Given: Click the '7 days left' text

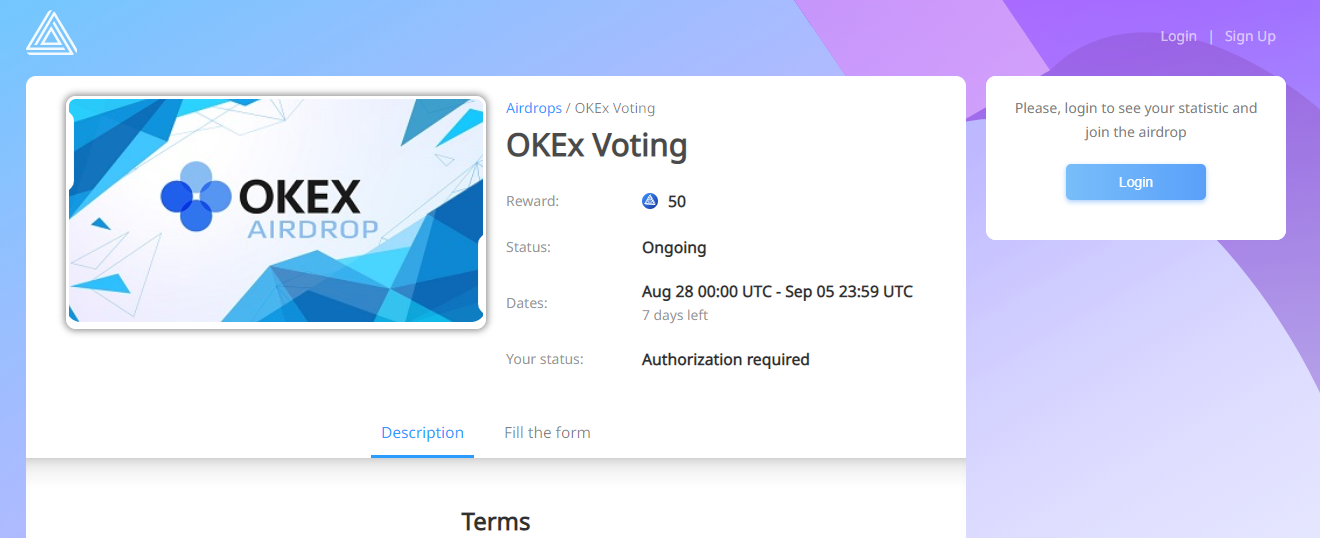Looking at the screenshot, I should (x=674, y=315).
